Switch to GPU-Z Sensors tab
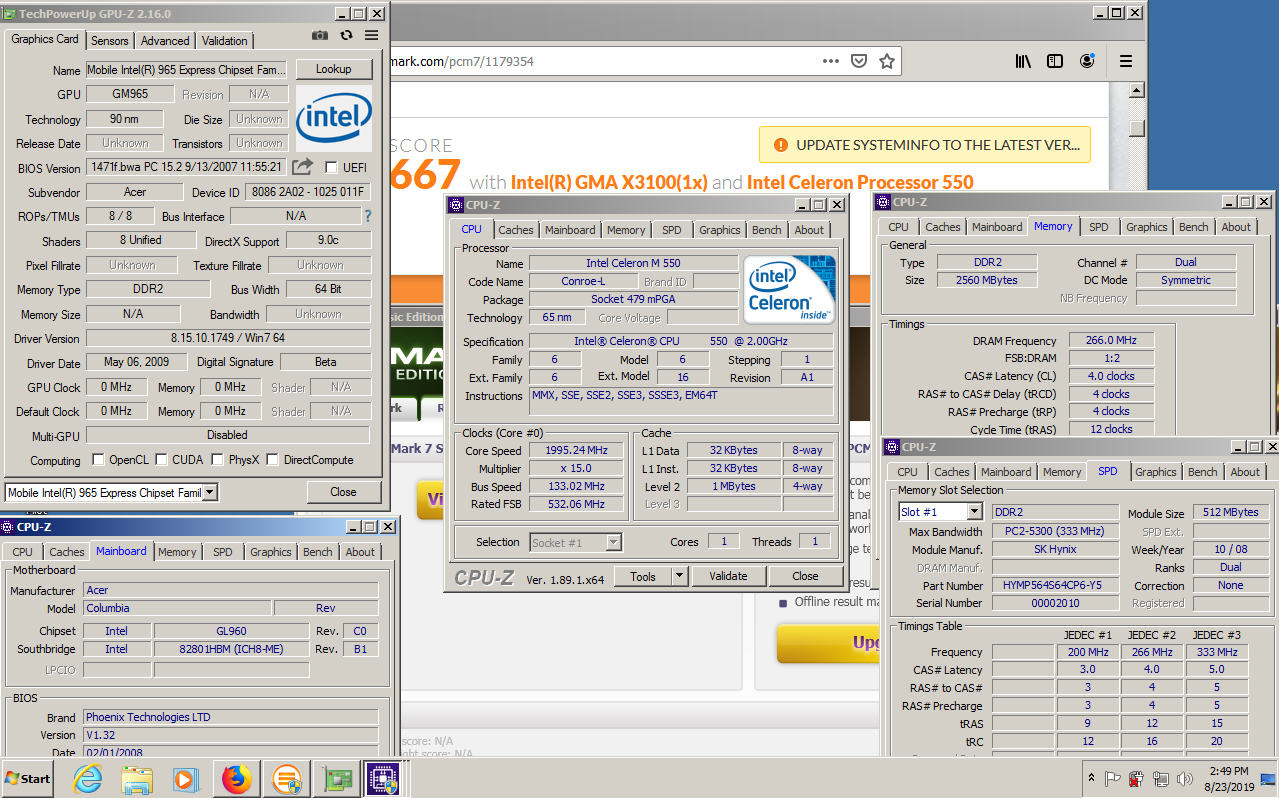 [x=109, y=41]
